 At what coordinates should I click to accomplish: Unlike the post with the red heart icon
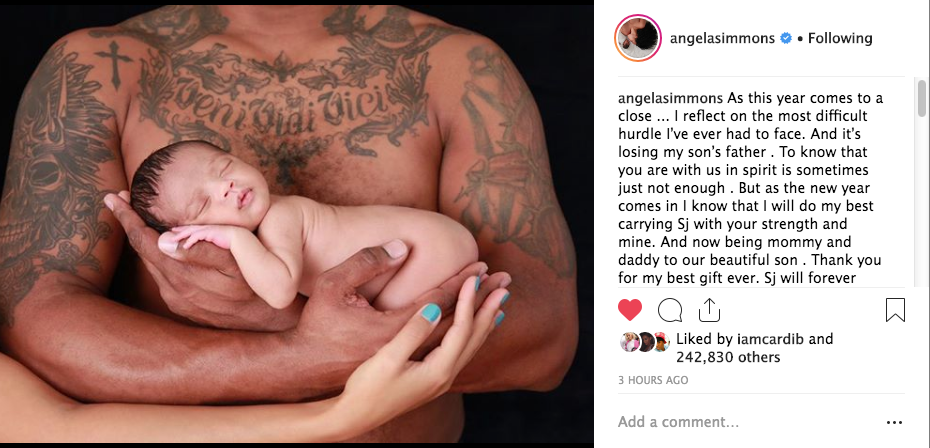pos(630,310)
